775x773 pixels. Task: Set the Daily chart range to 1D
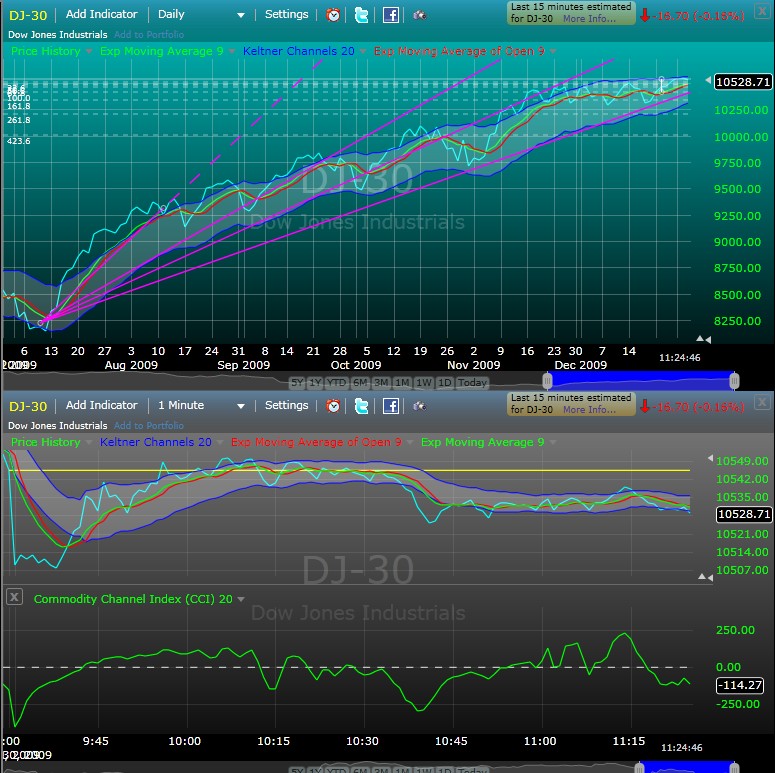[445, 383]
